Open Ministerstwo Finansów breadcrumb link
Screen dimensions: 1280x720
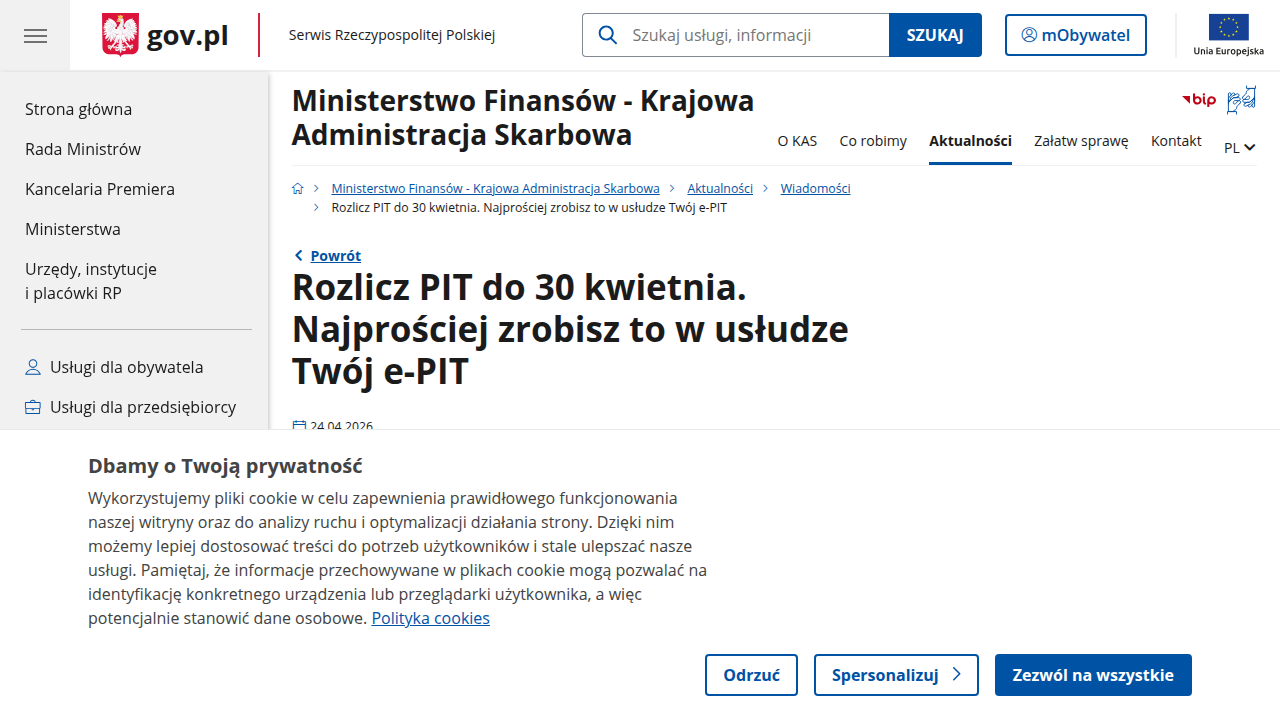[495, 188]
